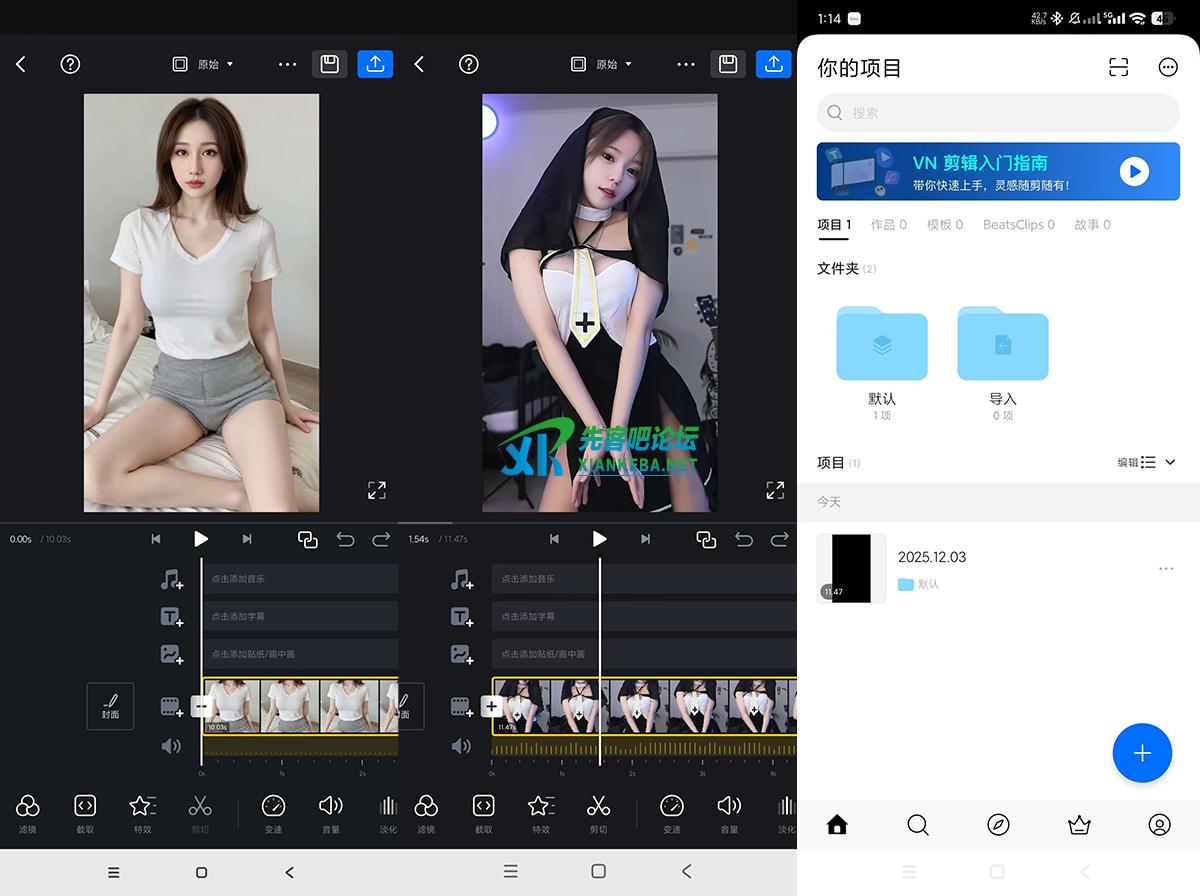Click the 搜索 search field

click(998, 113)
